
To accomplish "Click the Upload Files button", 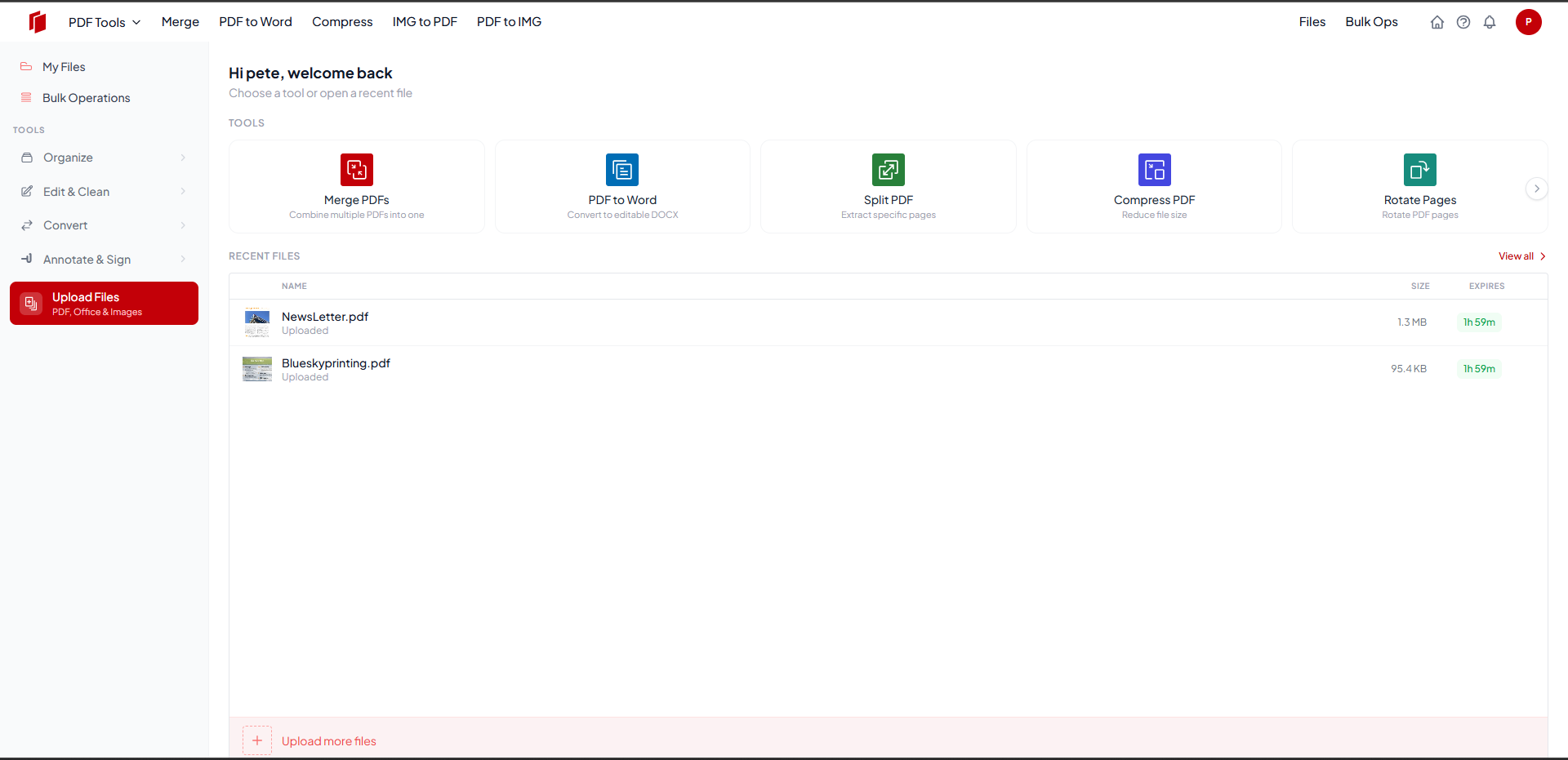I will [105, 303].
